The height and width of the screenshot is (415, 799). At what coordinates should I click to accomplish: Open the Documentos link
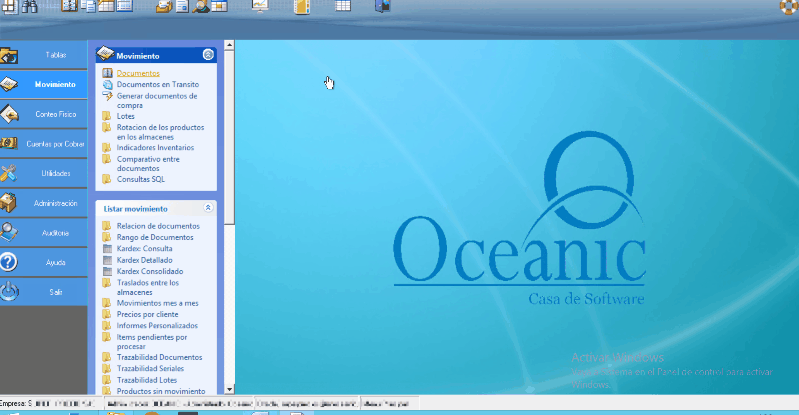(138, 73)
